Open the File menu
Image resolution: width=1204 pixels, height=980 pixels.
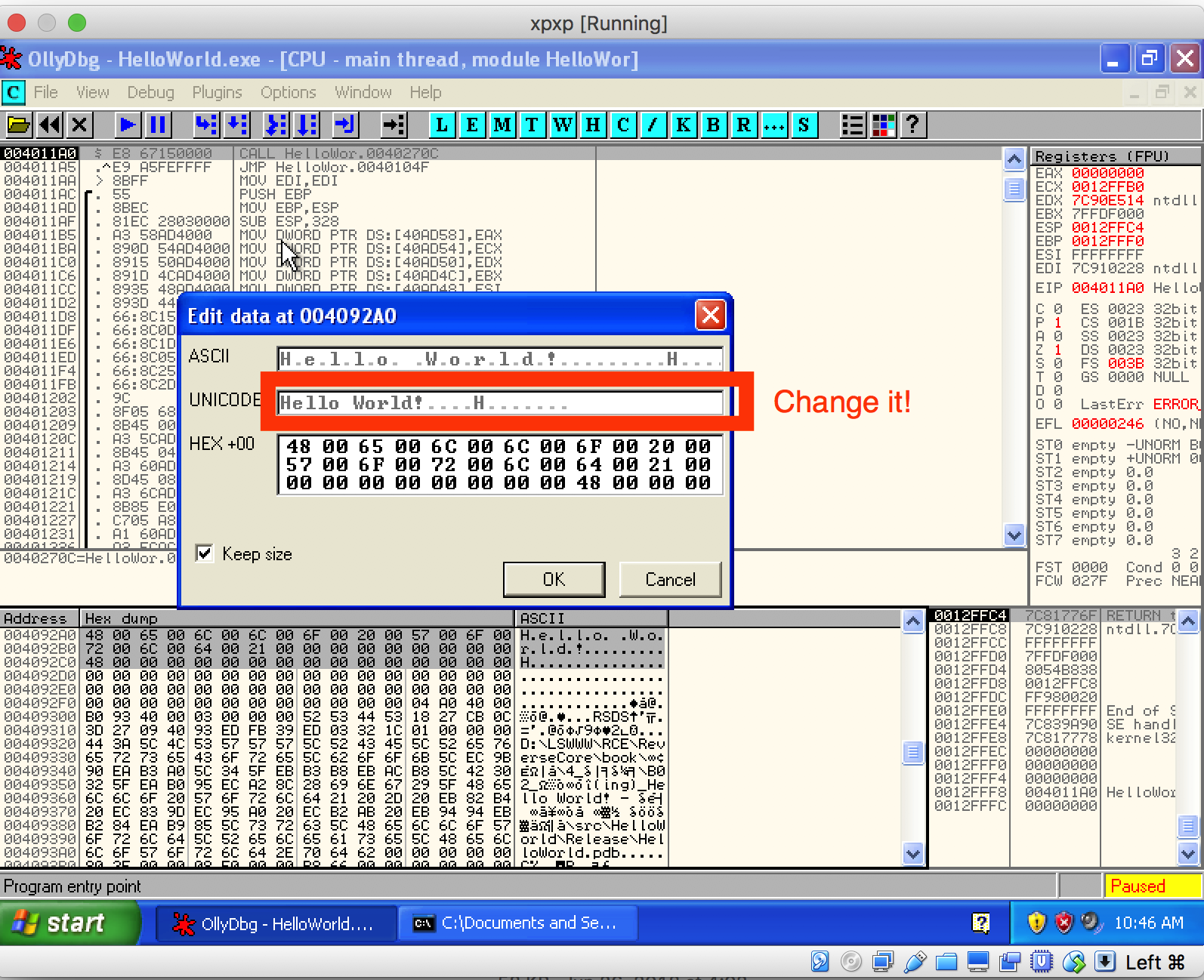pos(45,92)
